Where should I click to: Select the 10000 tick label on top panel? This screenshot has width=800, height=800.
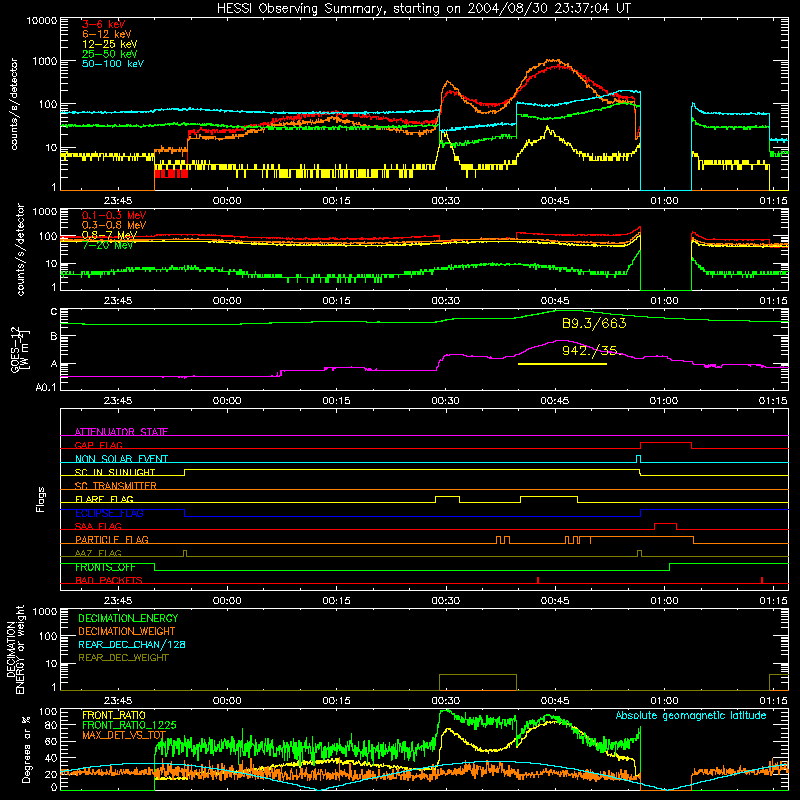(42, 21)
